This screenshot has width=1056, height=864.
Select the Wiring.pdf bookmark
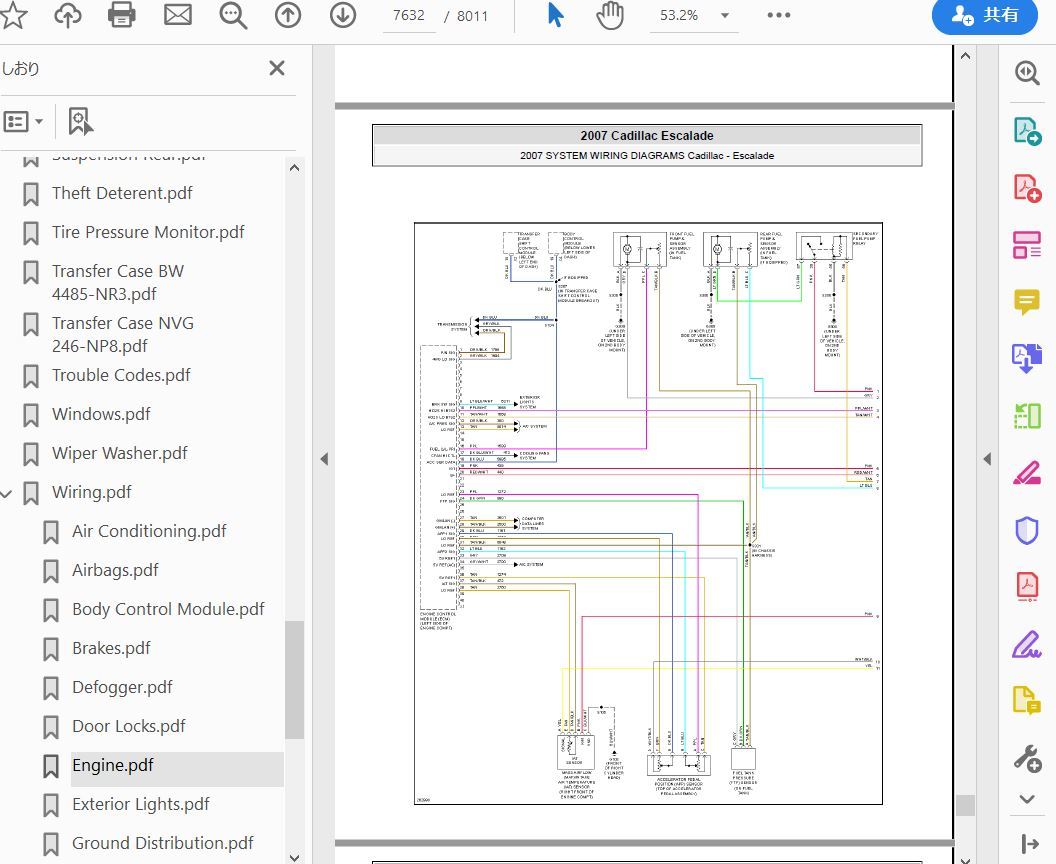coord(92,492)
